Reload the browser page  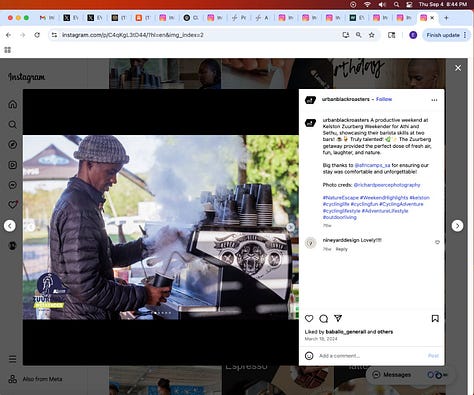pos(37,35)
